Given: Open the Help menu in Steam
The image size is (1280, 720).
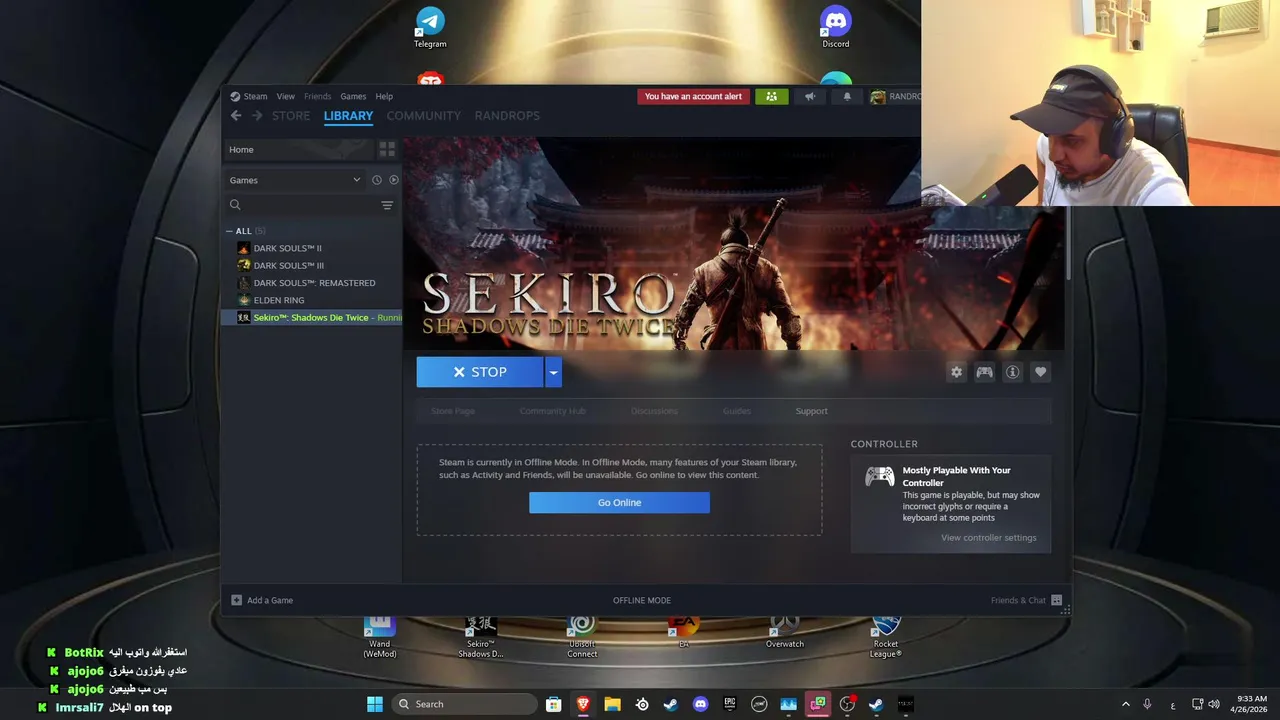Looking at the screenshot, I should [384, 96].
